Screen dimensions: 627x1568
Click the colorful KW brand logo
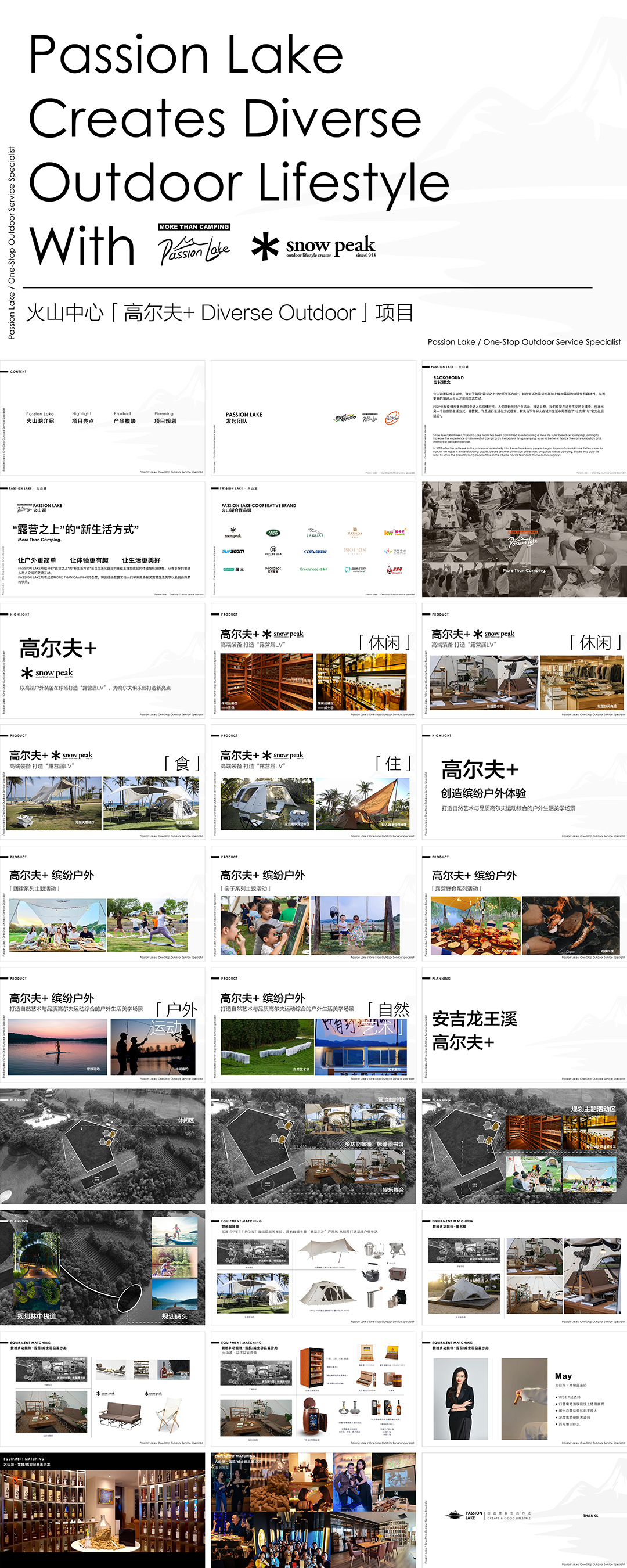click(395, 533)
